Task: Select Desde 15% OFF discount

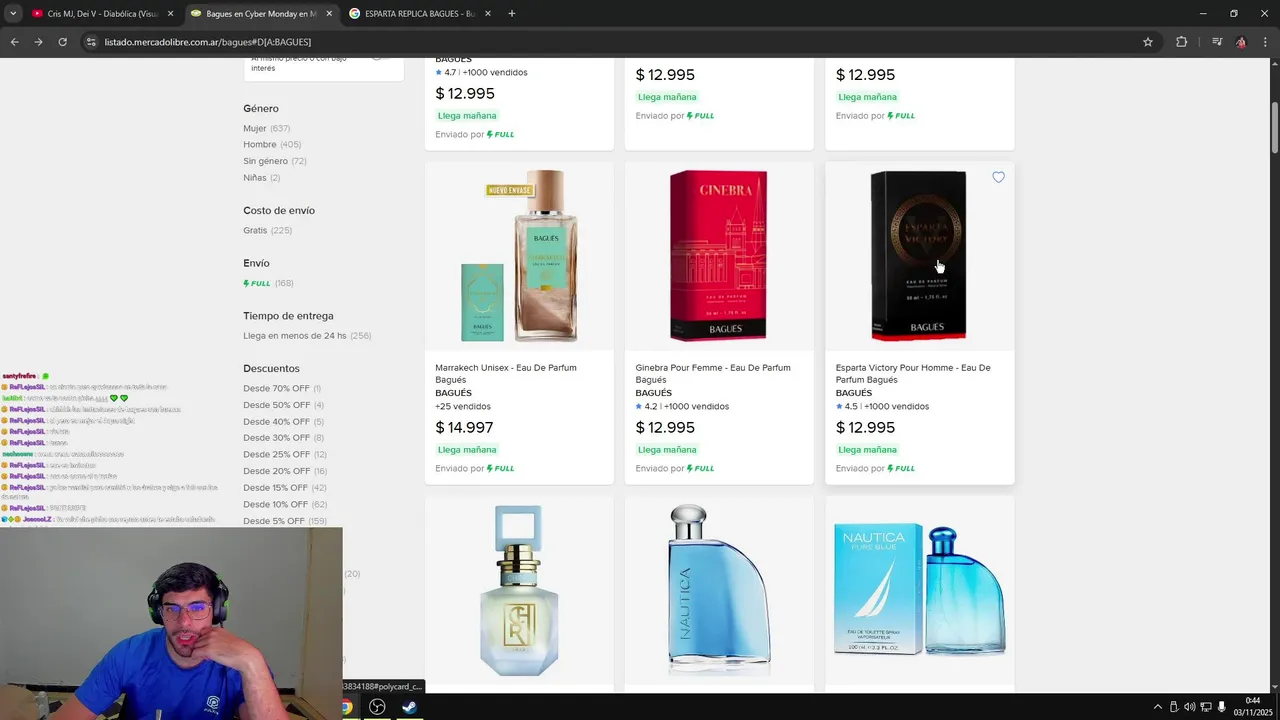Action: (x=285, y=488)
